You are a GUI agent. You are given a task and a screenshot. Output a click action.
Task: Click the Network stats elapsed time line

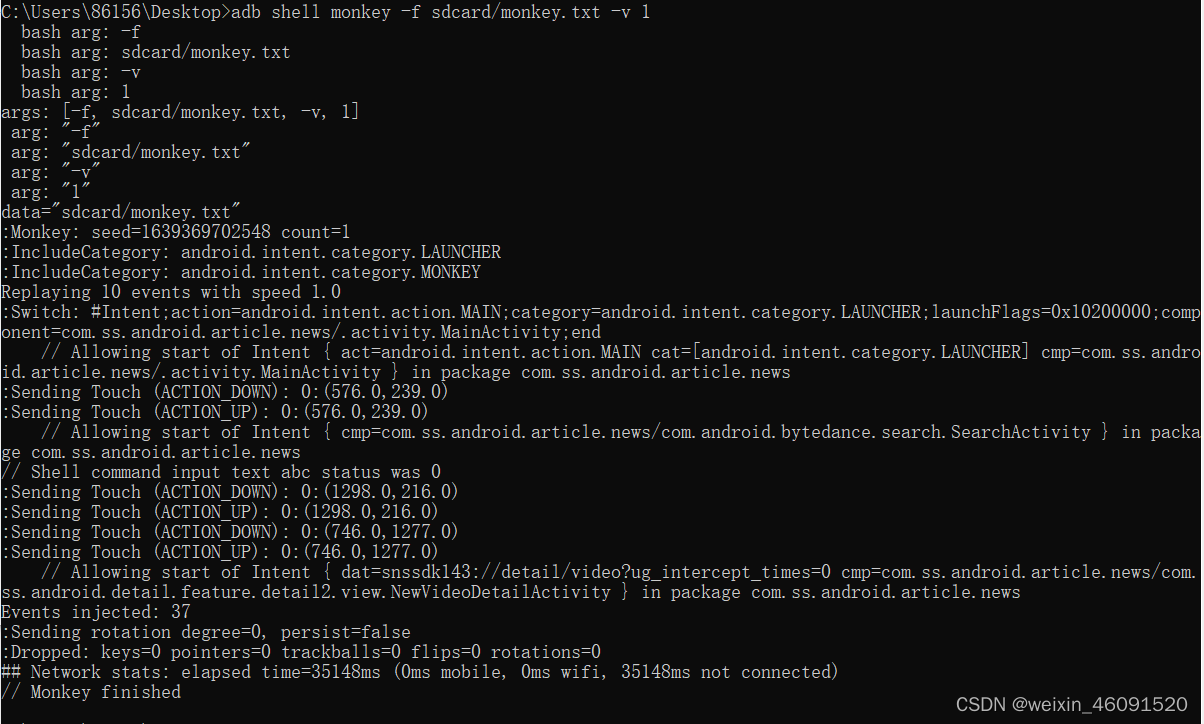point(420,672)
